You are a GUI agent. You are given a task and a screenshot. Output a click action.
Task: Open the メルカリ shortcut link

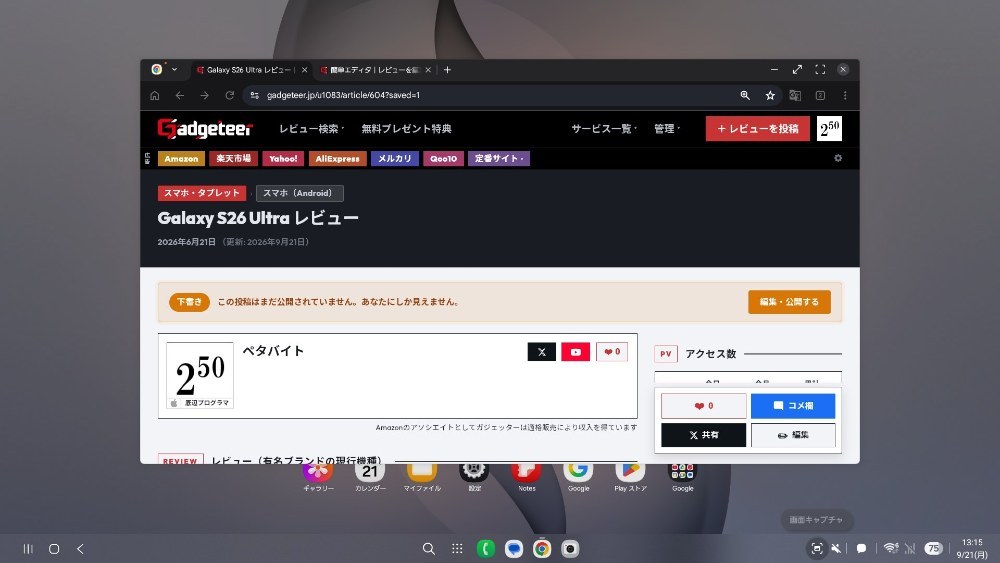point(395,159)
